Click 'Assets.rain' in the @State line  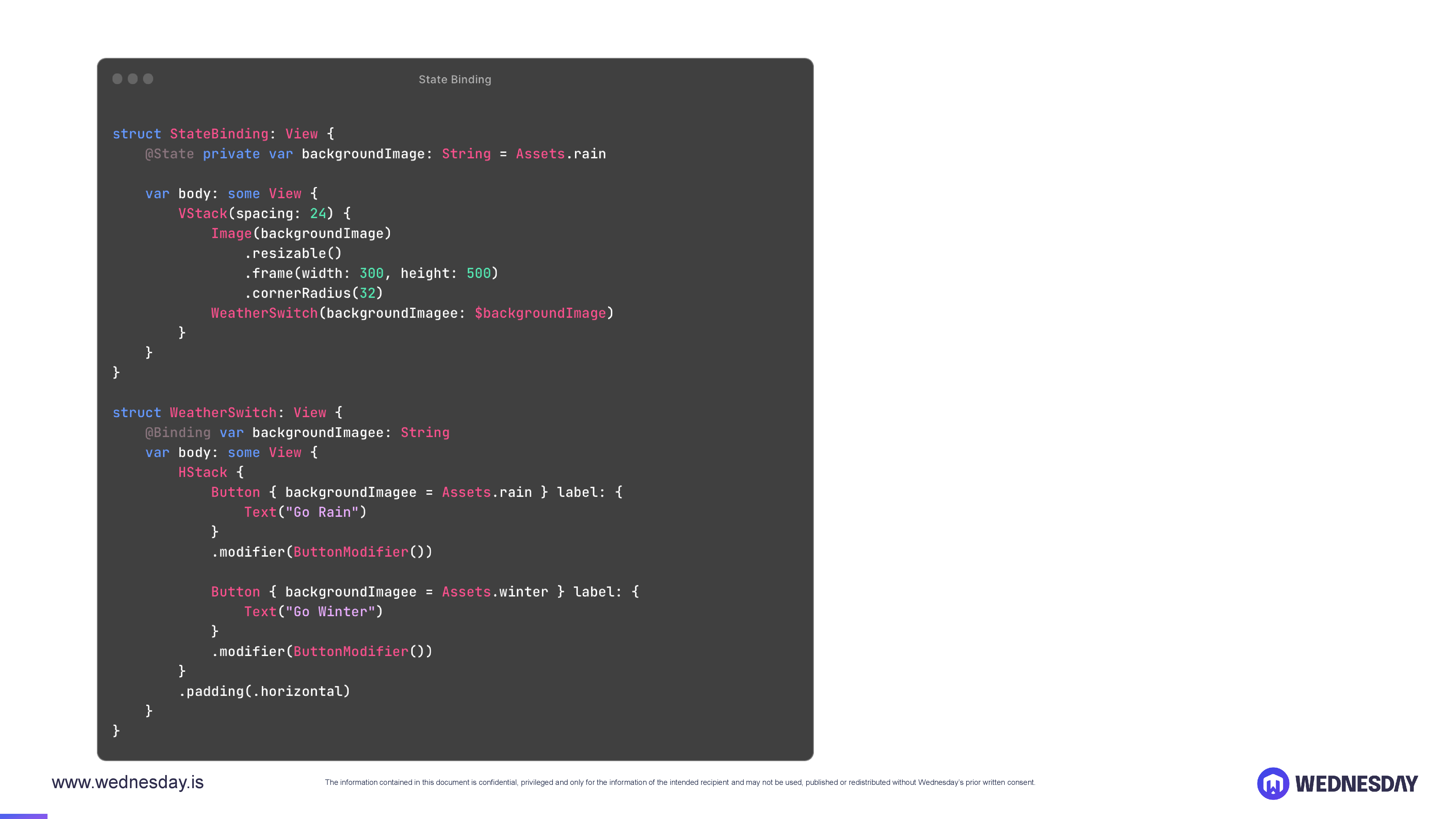coord(561,154)
